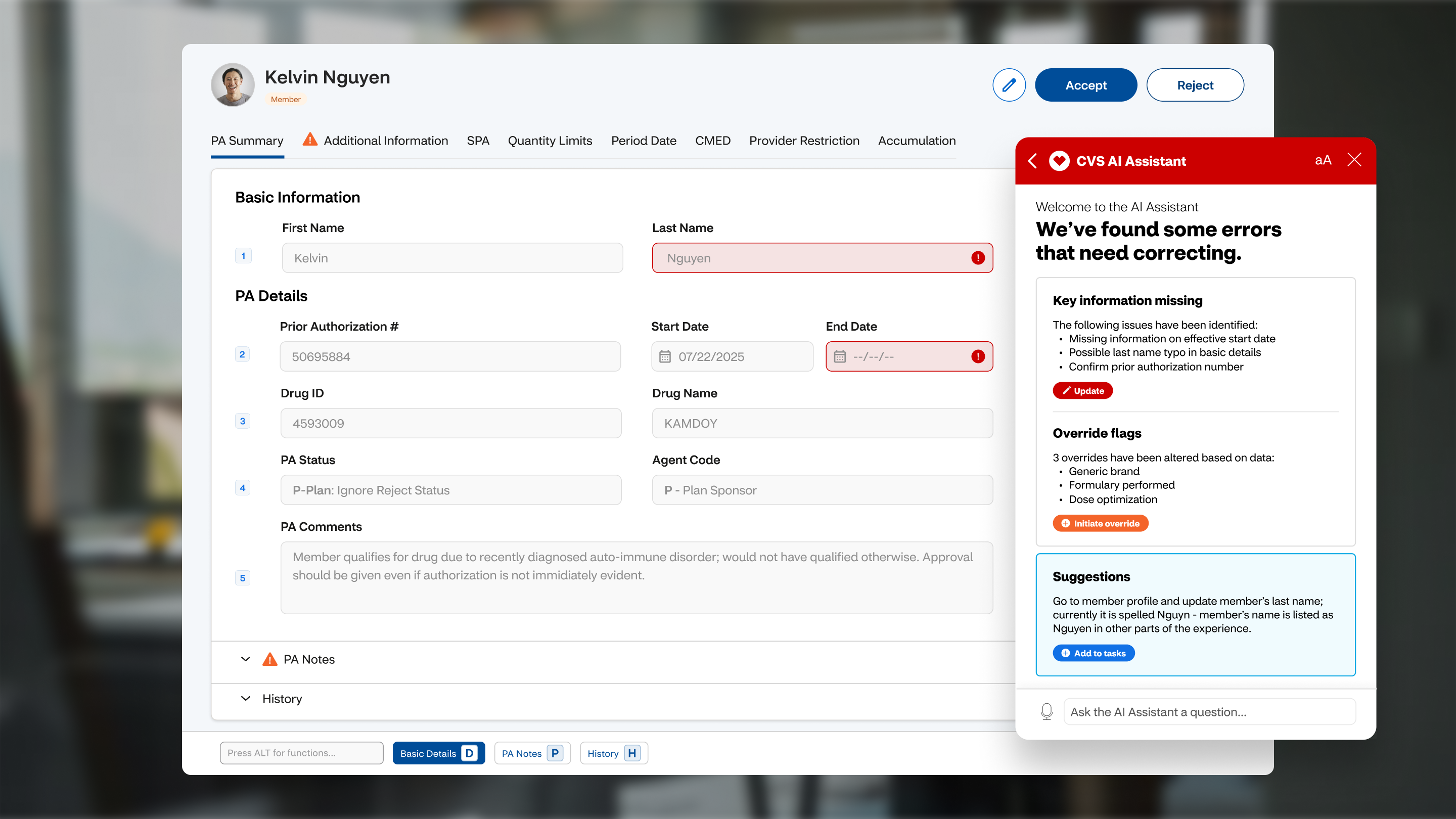Click the Reject button

[x=1195, y=85]
